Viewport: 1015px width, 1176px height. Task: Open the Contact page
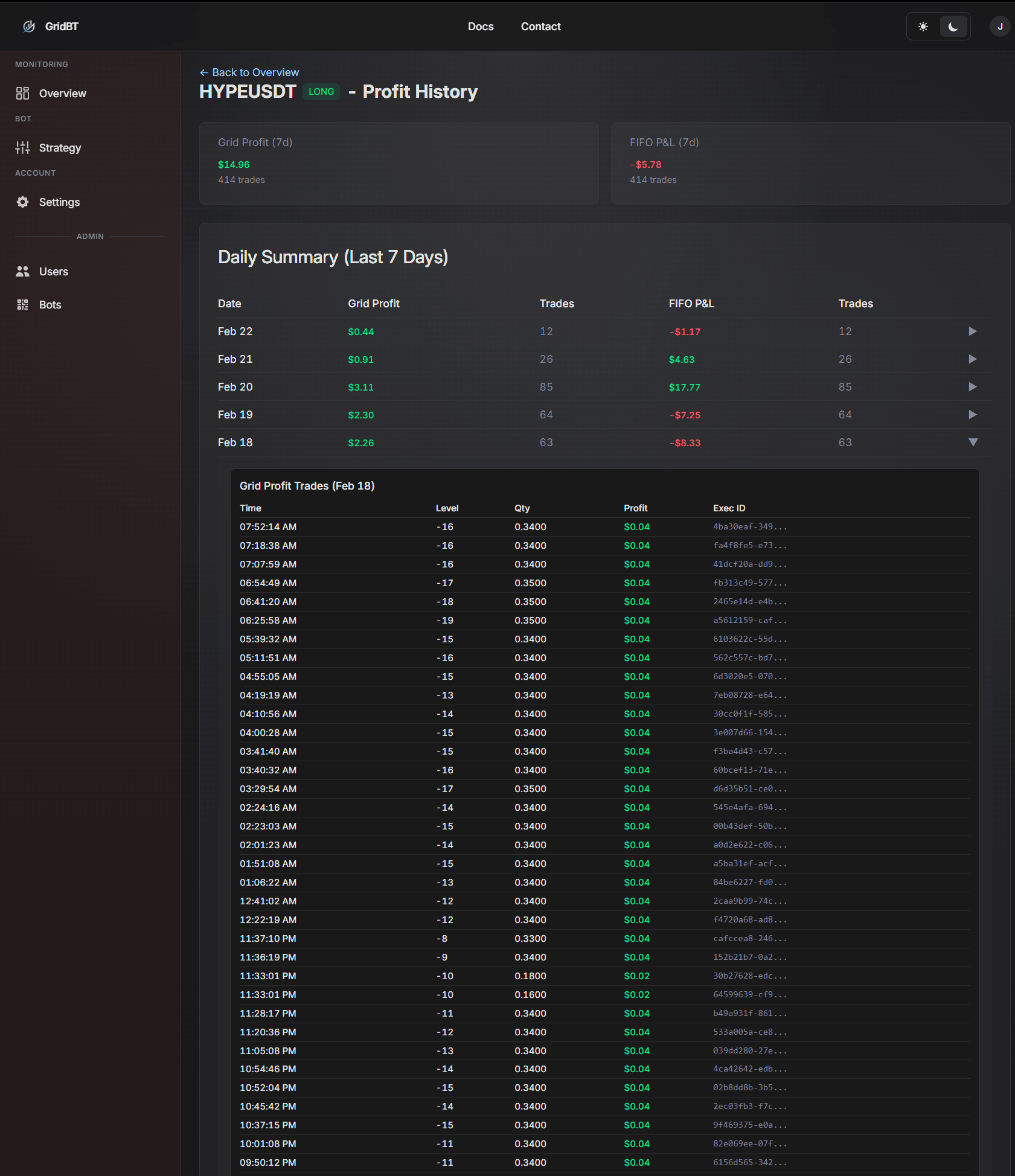[541, 27]
